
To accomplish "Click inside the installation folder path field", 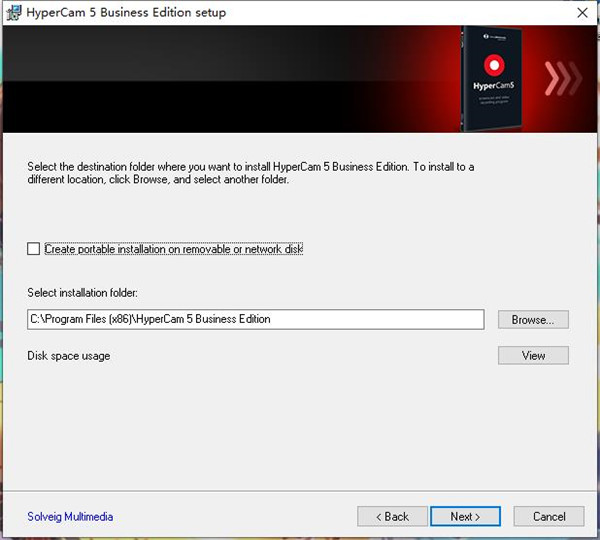I will coord(256,319).
